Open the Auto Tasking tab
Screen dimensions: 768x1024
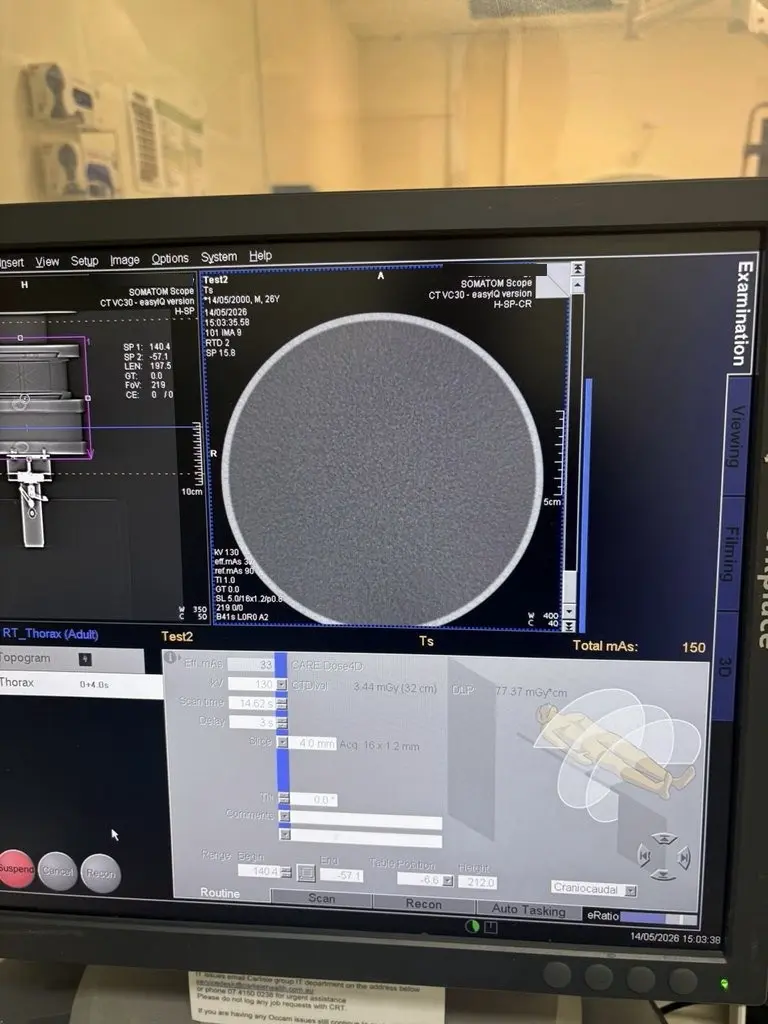click(528, 909)
